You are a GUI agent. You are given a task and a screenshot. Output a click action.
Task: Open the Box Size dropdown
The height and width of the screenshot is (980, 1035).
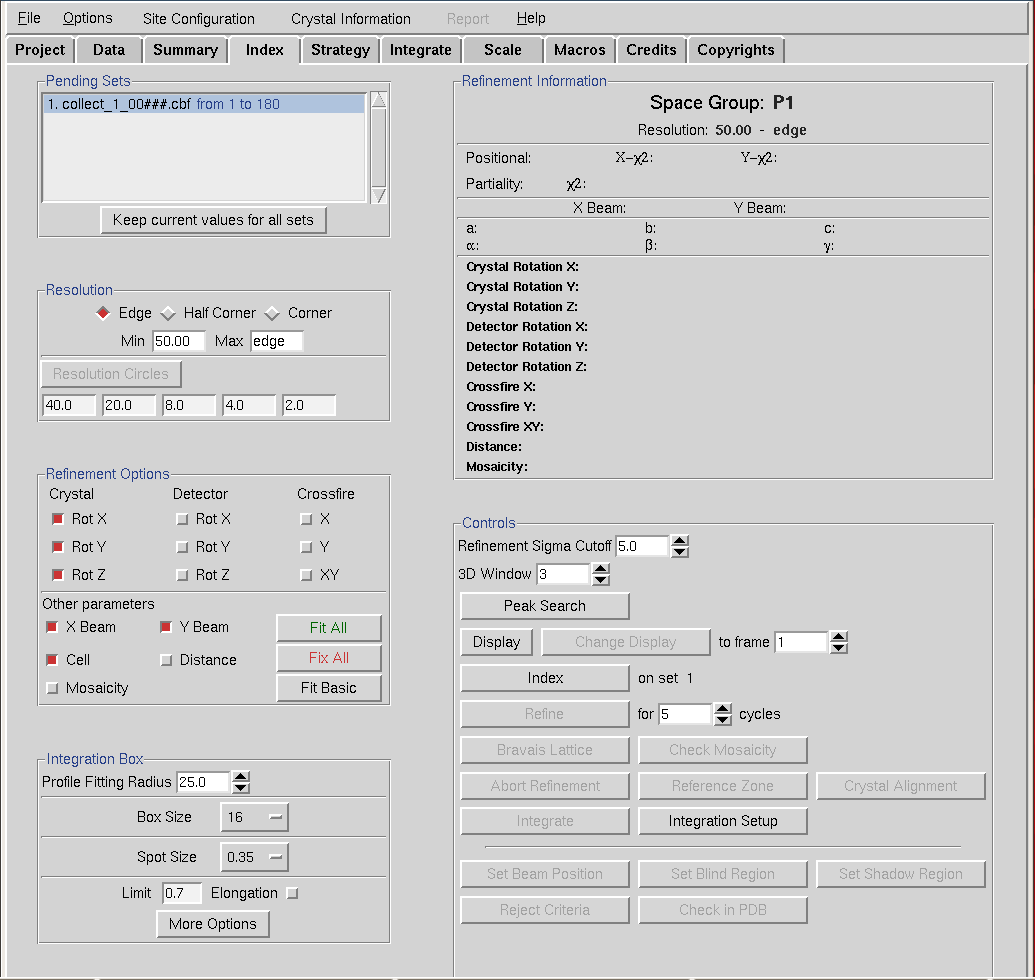254,817
